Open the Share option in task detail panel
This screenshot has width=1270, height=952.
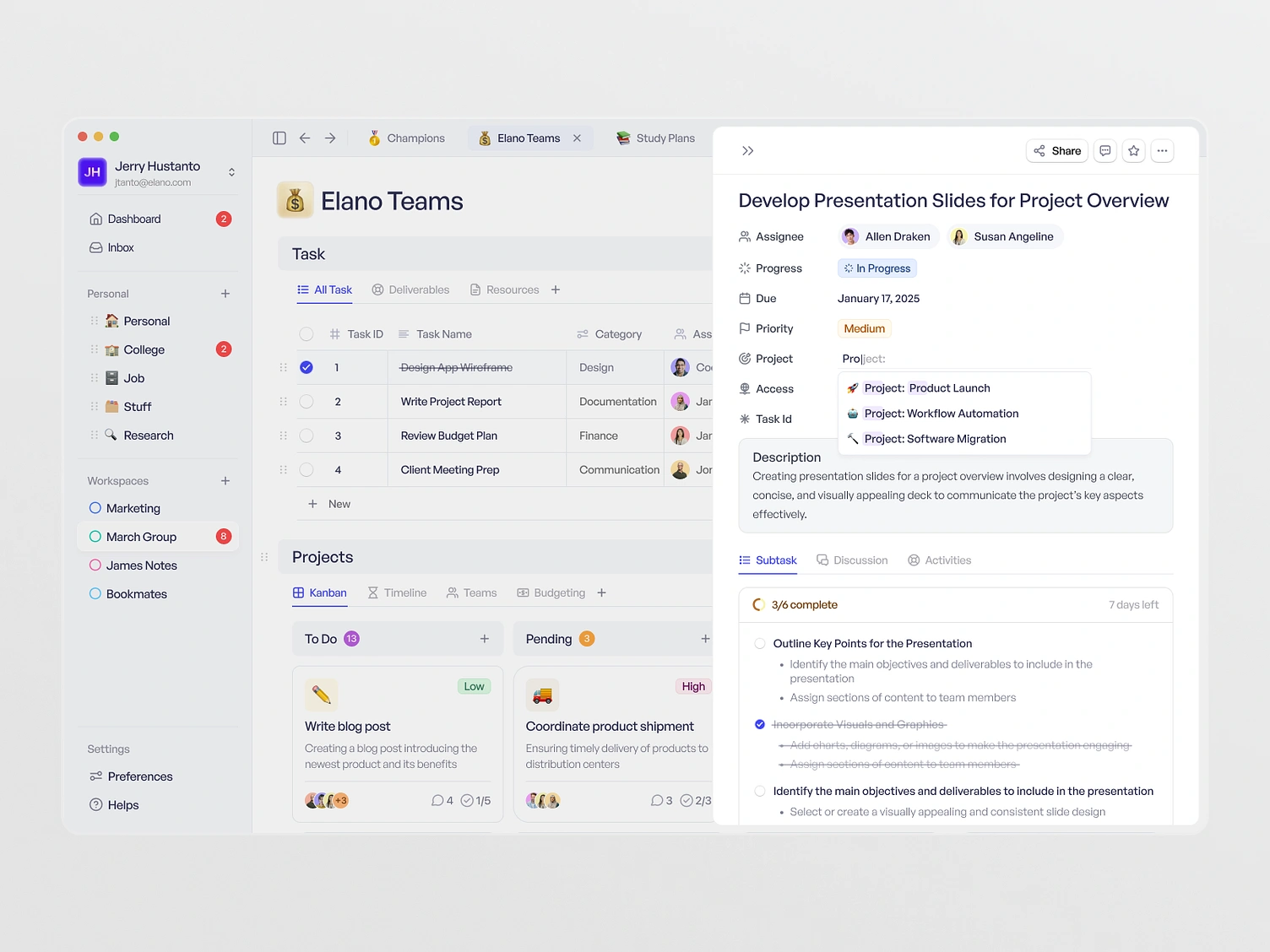pyautogui.click(x=1056, y=150)
